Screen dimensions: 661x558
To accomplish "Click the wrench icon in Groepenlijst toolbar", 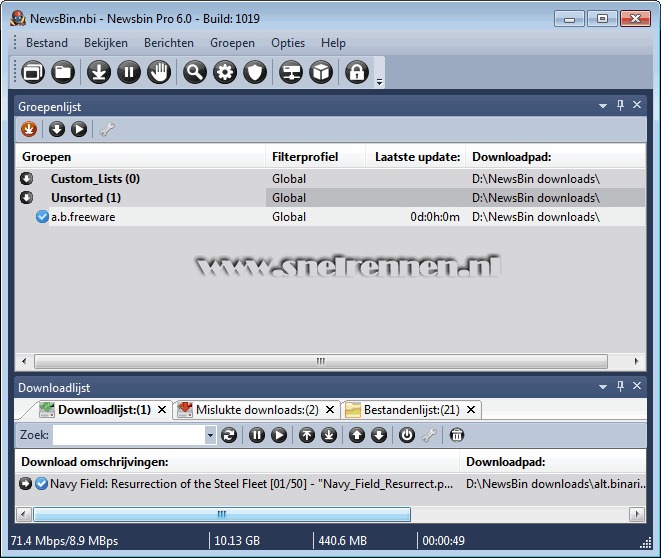I will tap(107, 129).
